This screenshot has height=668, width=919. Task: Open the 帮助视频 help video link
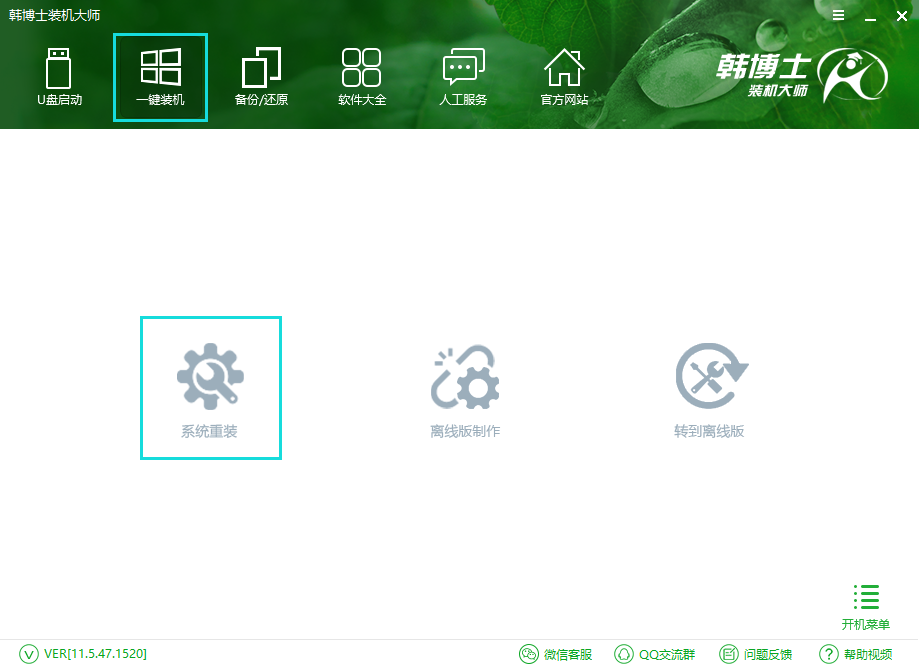[856, 654]
